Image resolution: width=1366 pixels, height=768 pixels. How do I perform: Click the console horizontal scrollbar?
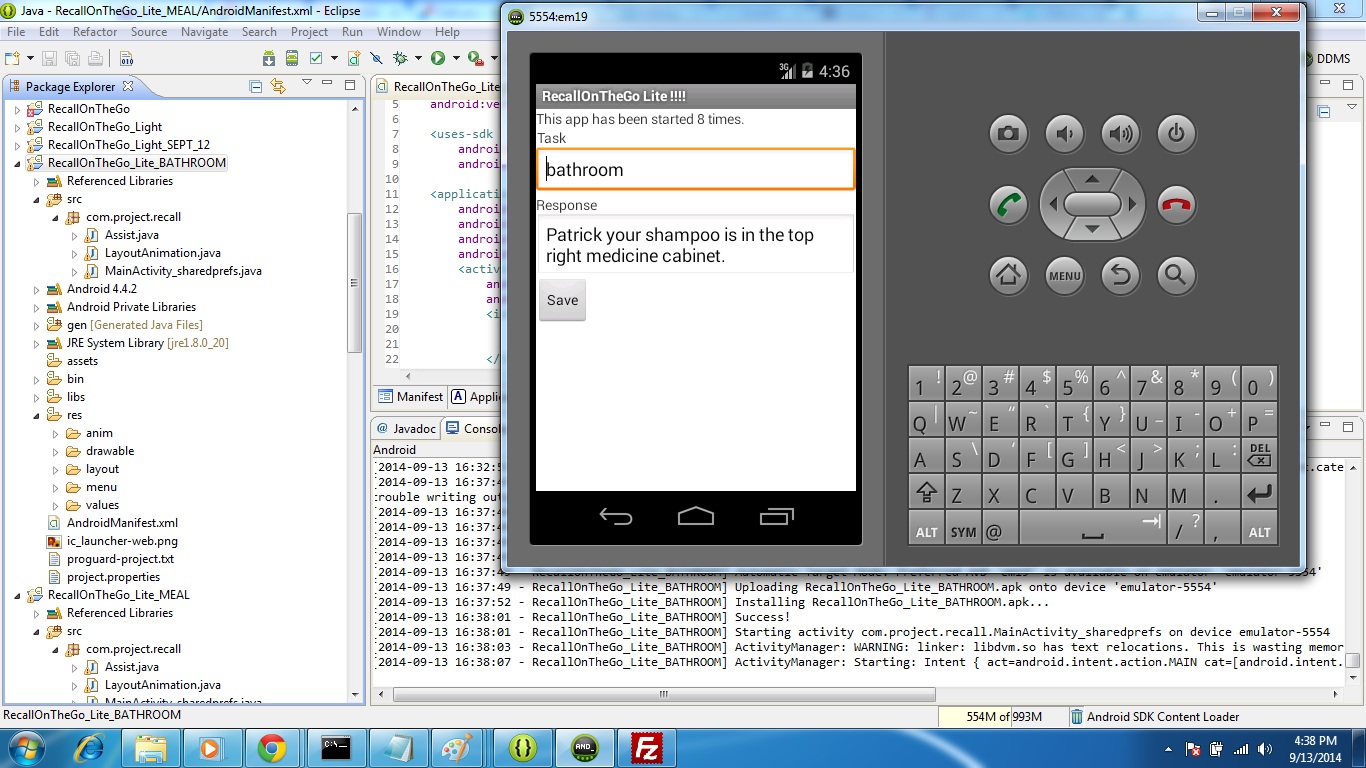click(x=664, y=694)
